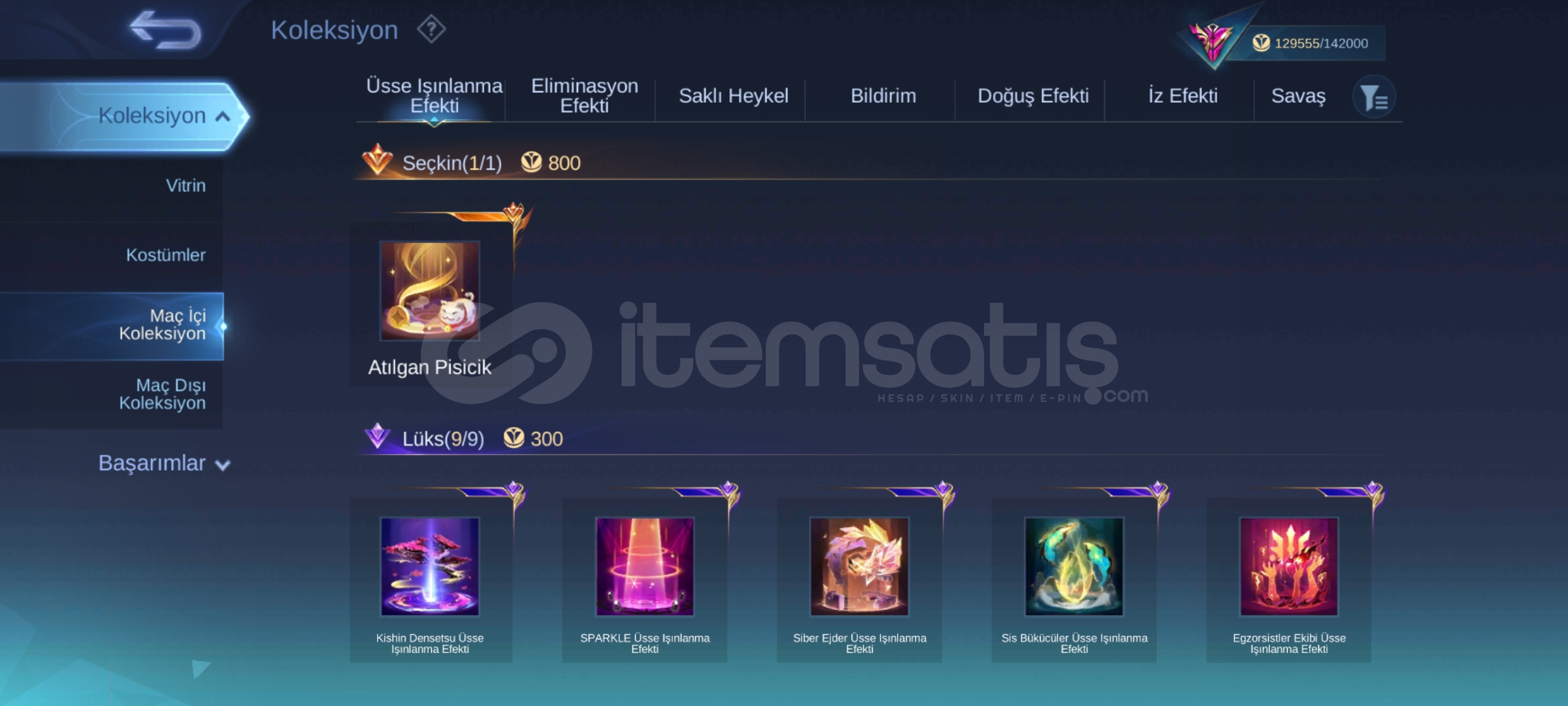The image size is (1568, 706).
Task: Go back using the return arrow icon
Action: (x=165, y=30)
